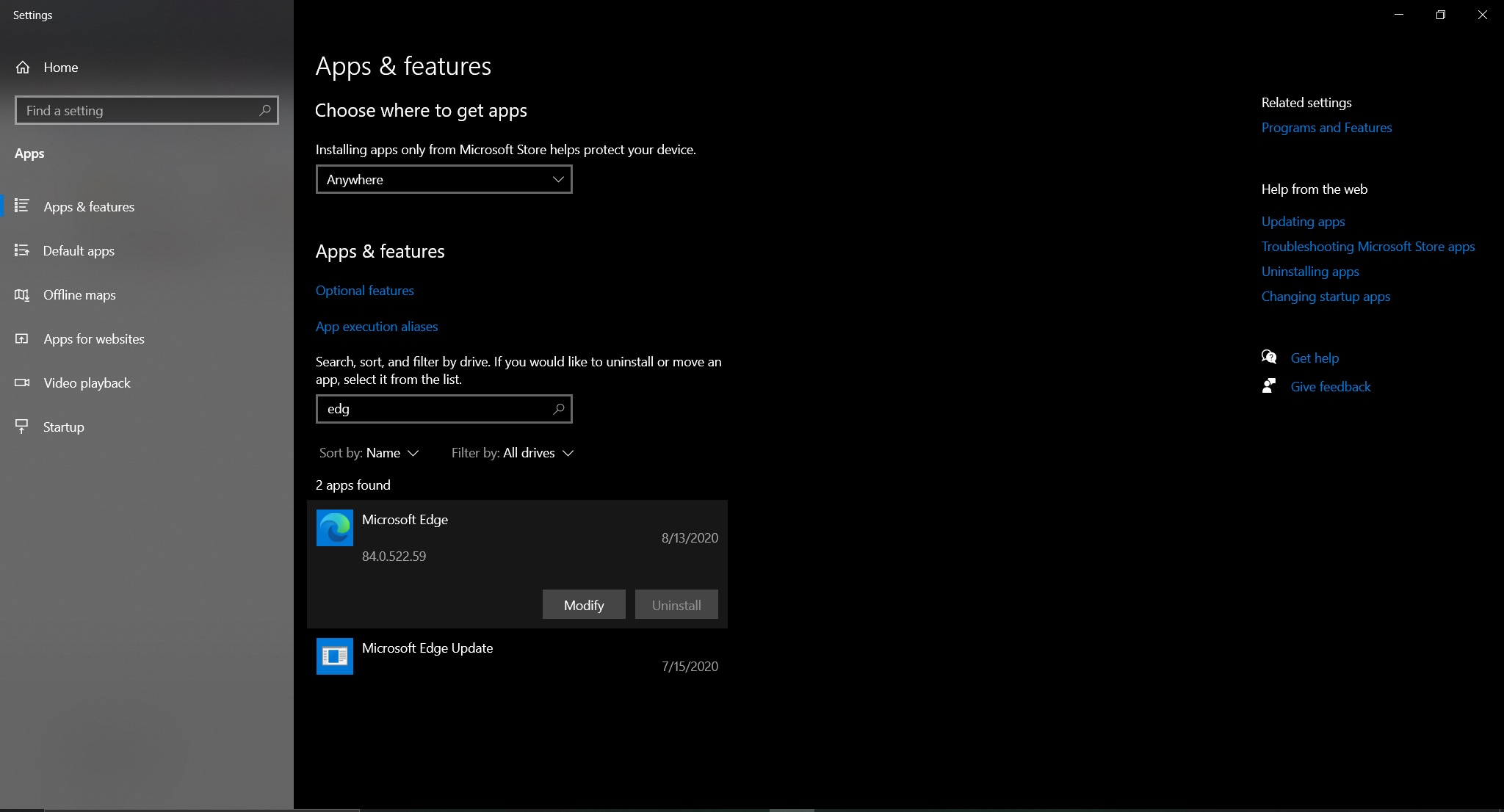This screenshot has height=812, width=1504.
Task: Click the Default apps sidebar icon
Action: click(x=22, y=250)
